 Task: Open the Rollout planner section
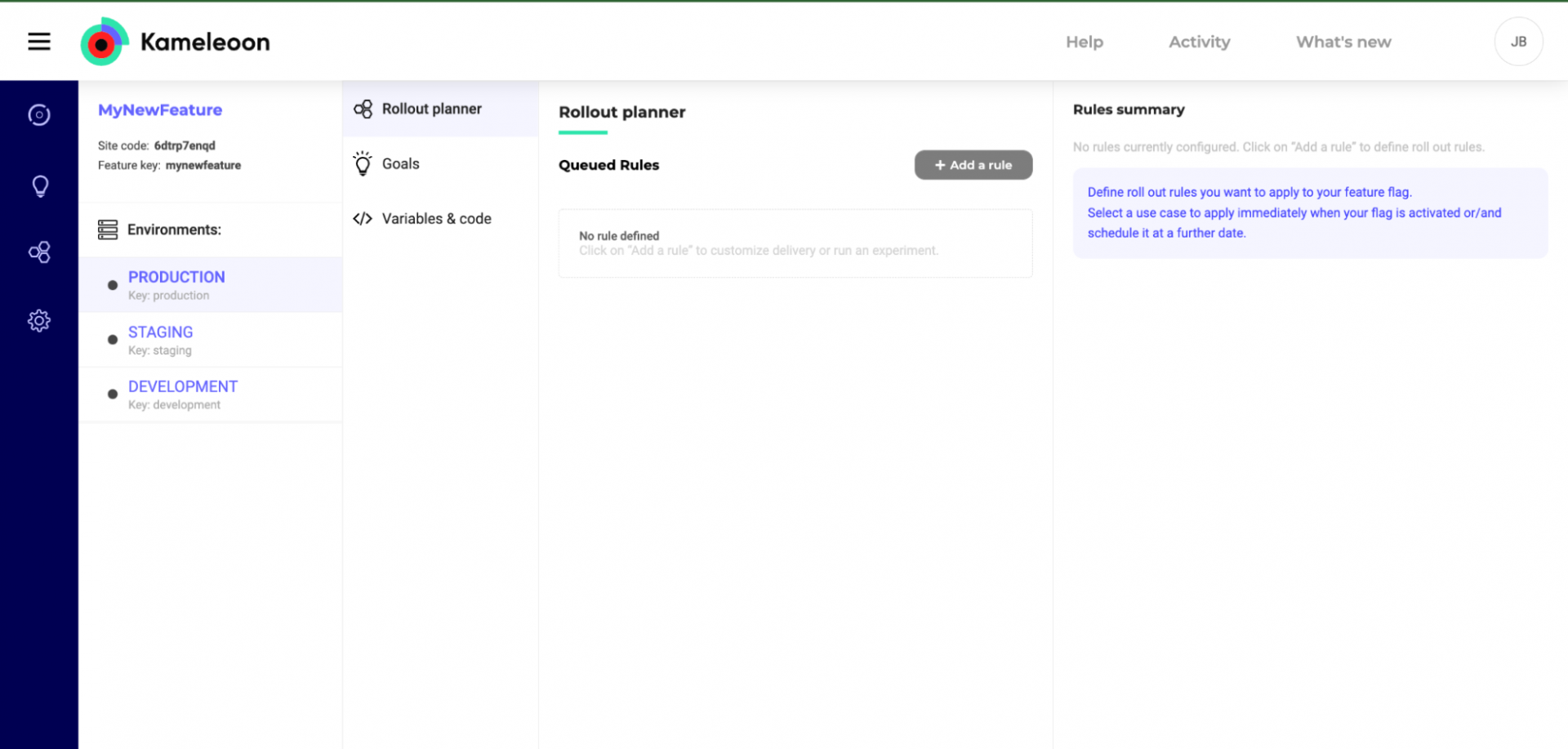pos(440,109)
